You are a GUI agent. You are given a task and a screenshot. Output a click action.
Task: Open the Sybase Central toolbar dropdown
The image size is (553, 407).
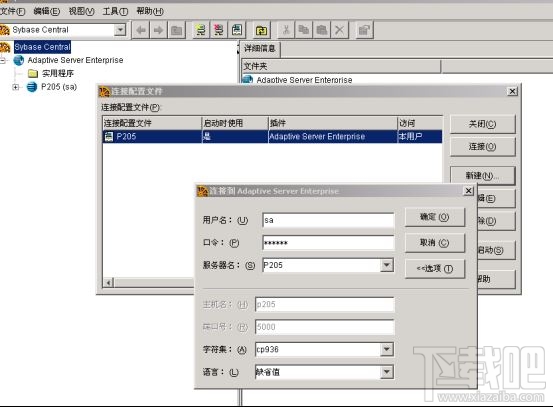(120, 30)
